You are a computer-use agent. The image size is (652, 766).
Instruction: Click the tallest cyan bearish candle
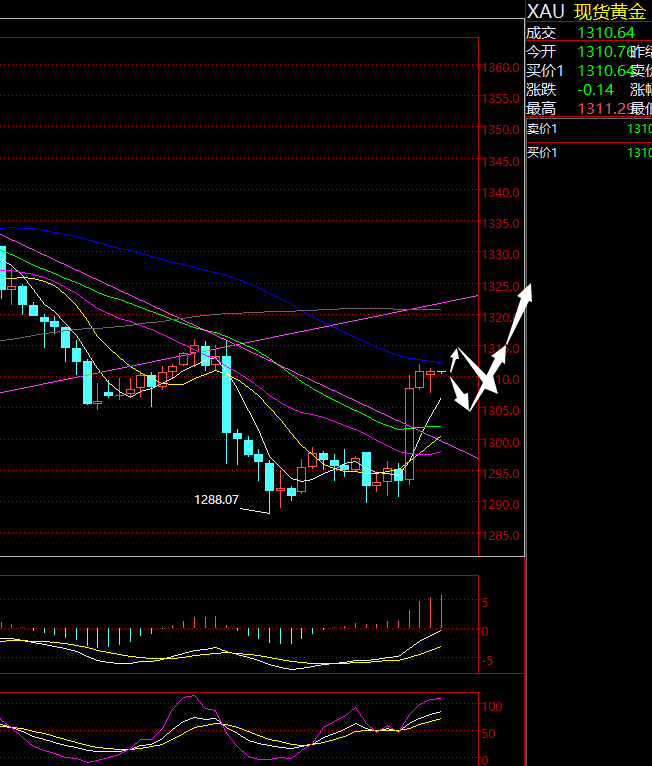click(x=227, y=395)
